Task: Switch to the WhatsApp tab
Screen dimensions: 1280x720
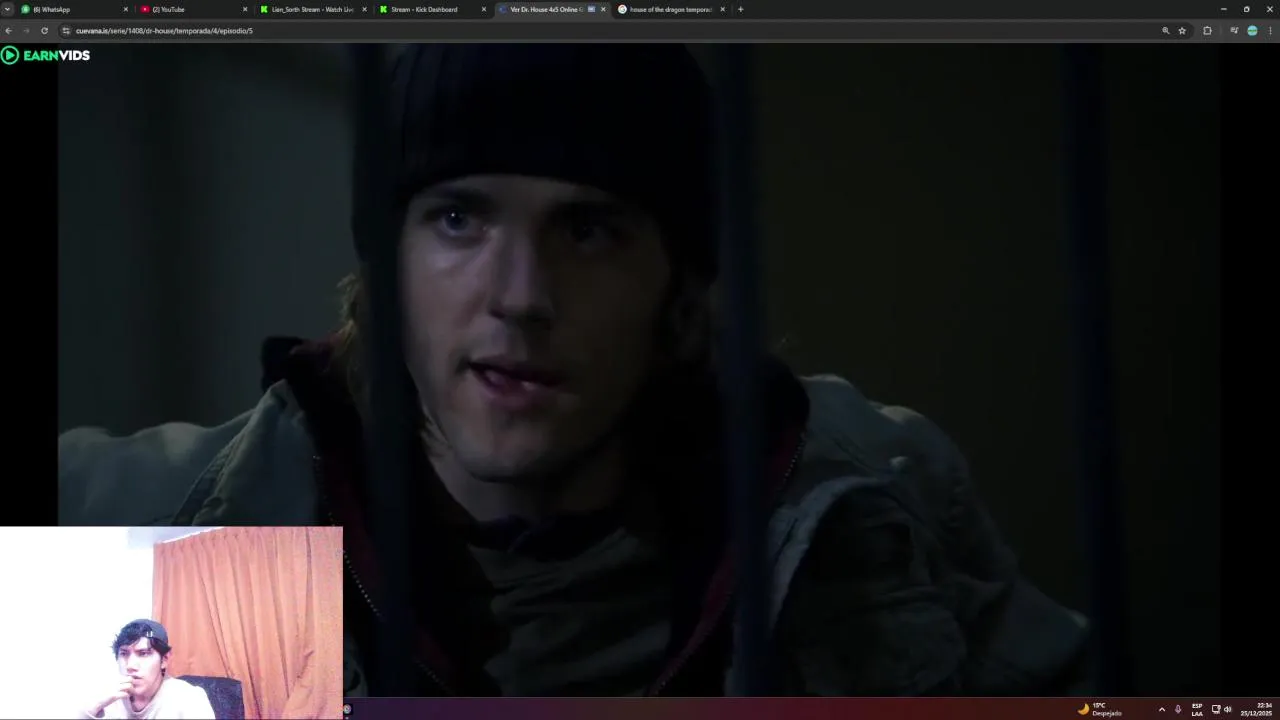Action: (75, 9)
